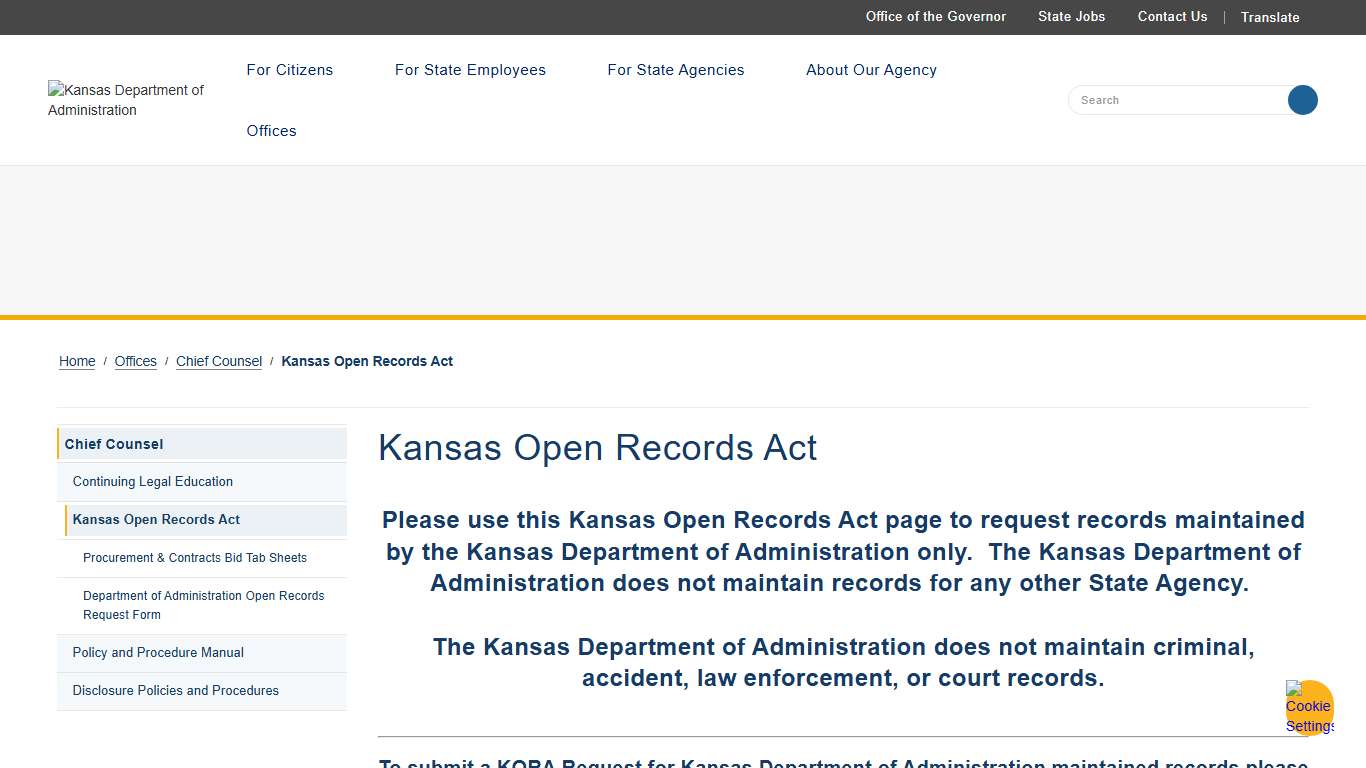Click the Kansas Department of Administration logo
Image resolution: width=1366 pixels, height=768 pixels.
127,100
